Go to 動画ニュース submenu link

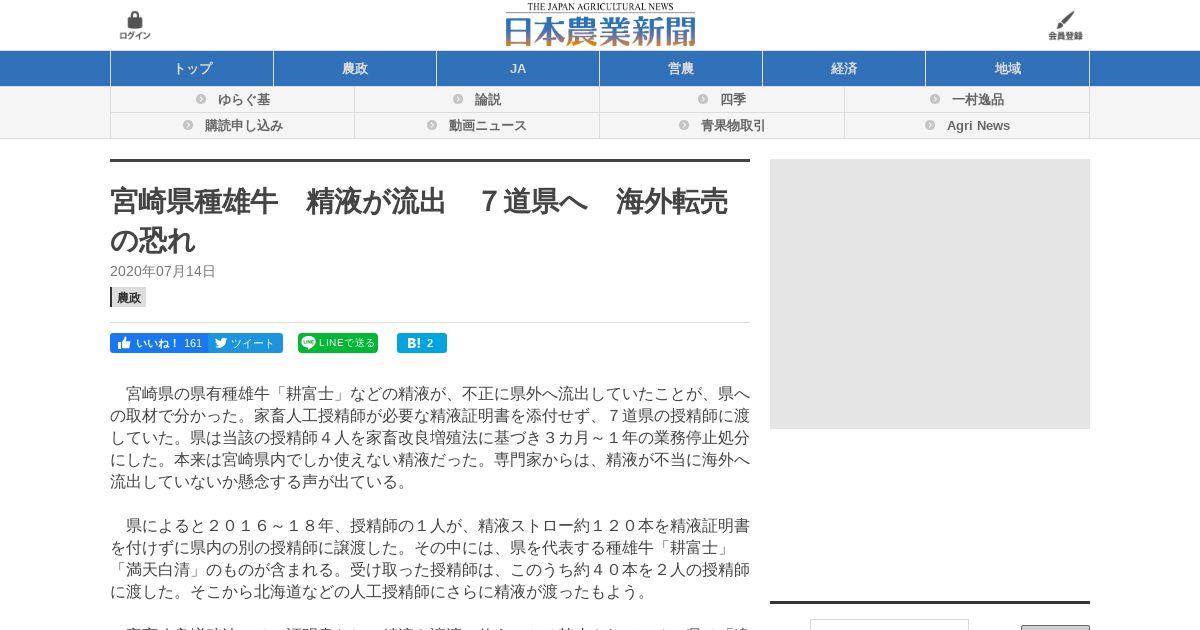click(477, 125)
